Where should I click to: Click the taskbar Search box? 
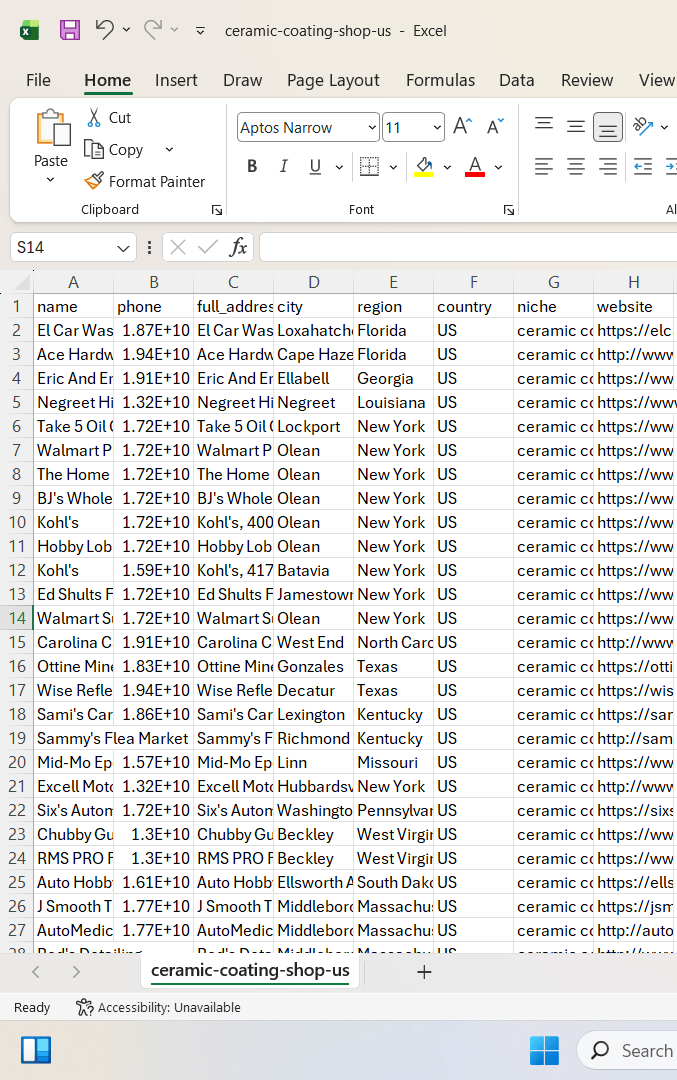click(627, 1050)
